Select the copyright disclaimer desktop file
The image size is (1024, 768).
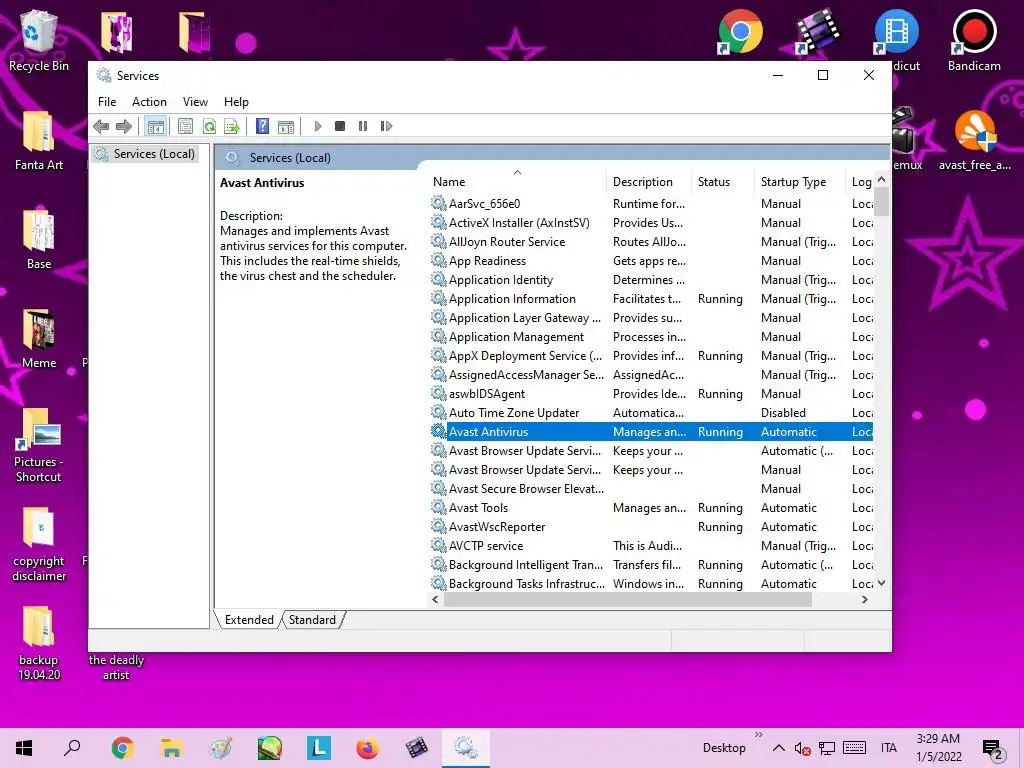tap(39, 543)
